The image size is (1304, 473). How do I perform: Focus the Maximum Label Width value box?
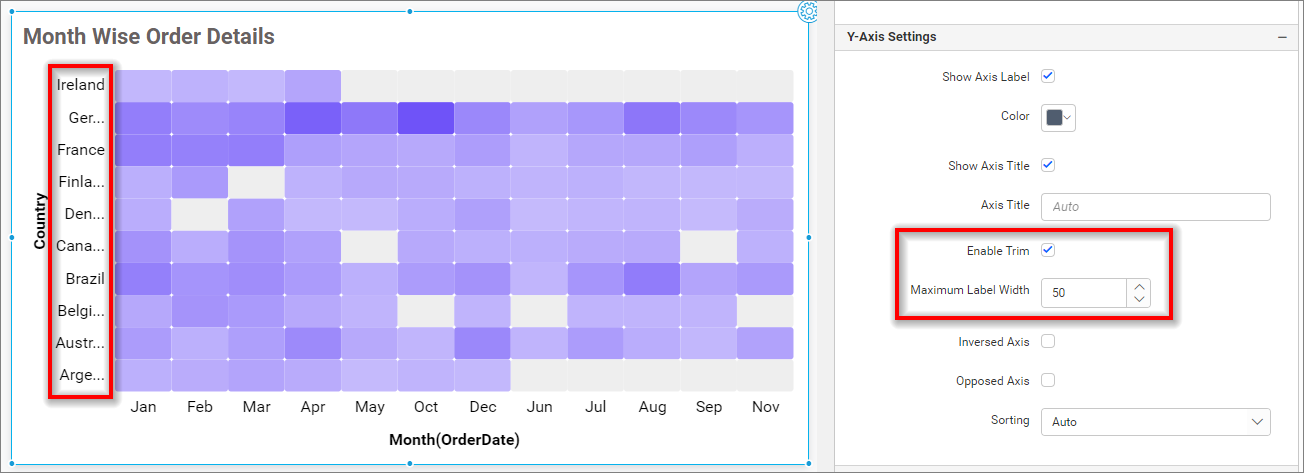point(1083,292)
